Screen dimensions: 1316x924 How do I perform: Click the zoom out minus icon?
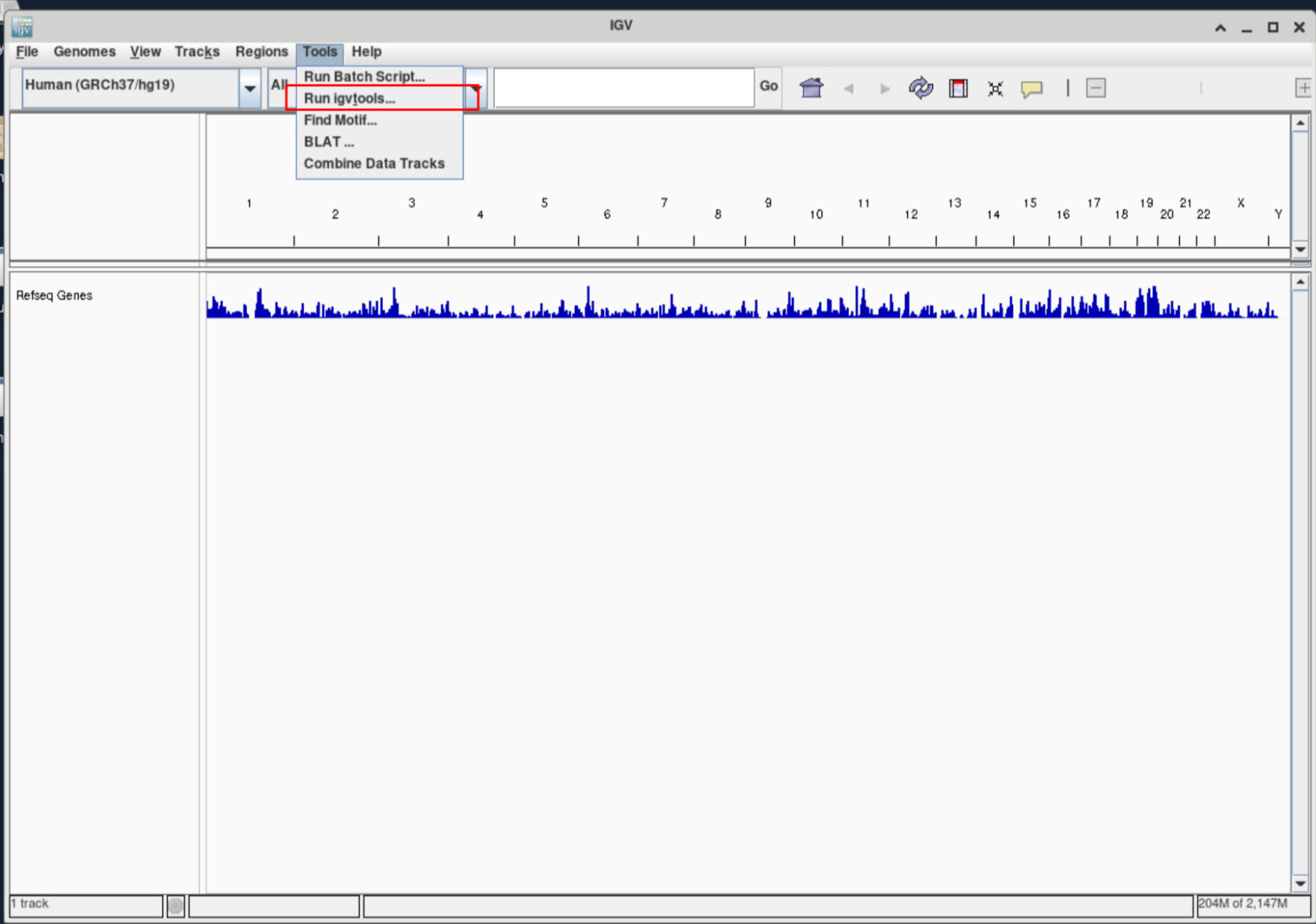click(x=1096, y=88)
